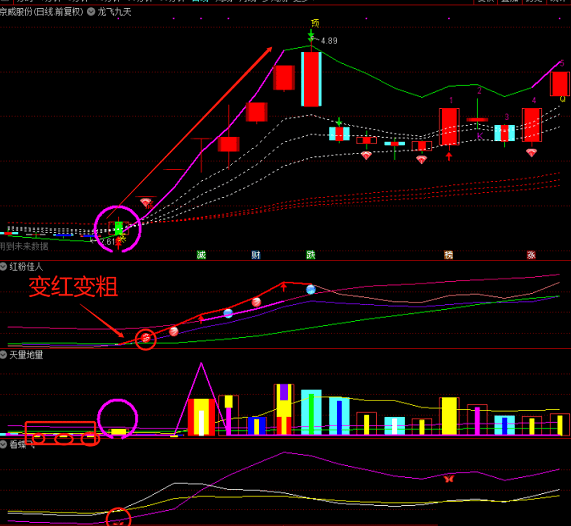Click the 用到未来数据 notice text
The height and width of the screenshot is (526, 571).
point(24,247)
